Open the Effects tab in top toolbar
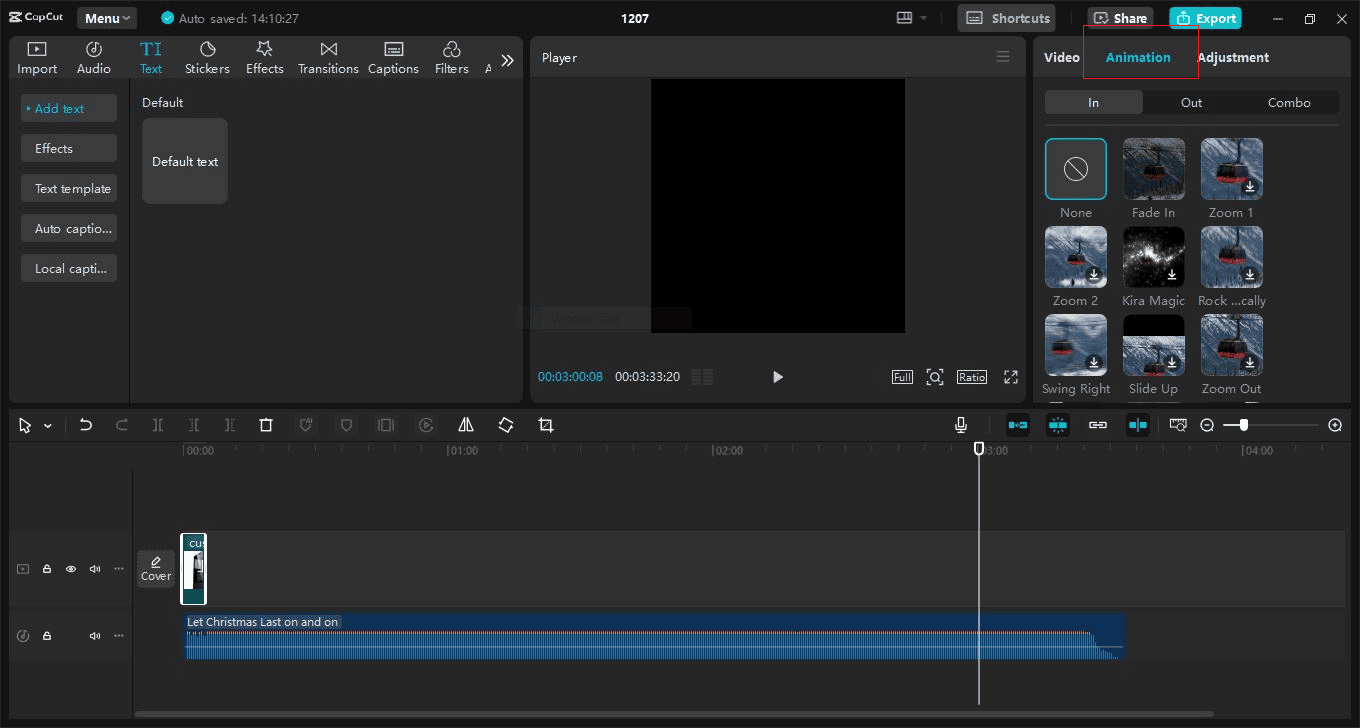 point(265,58)
